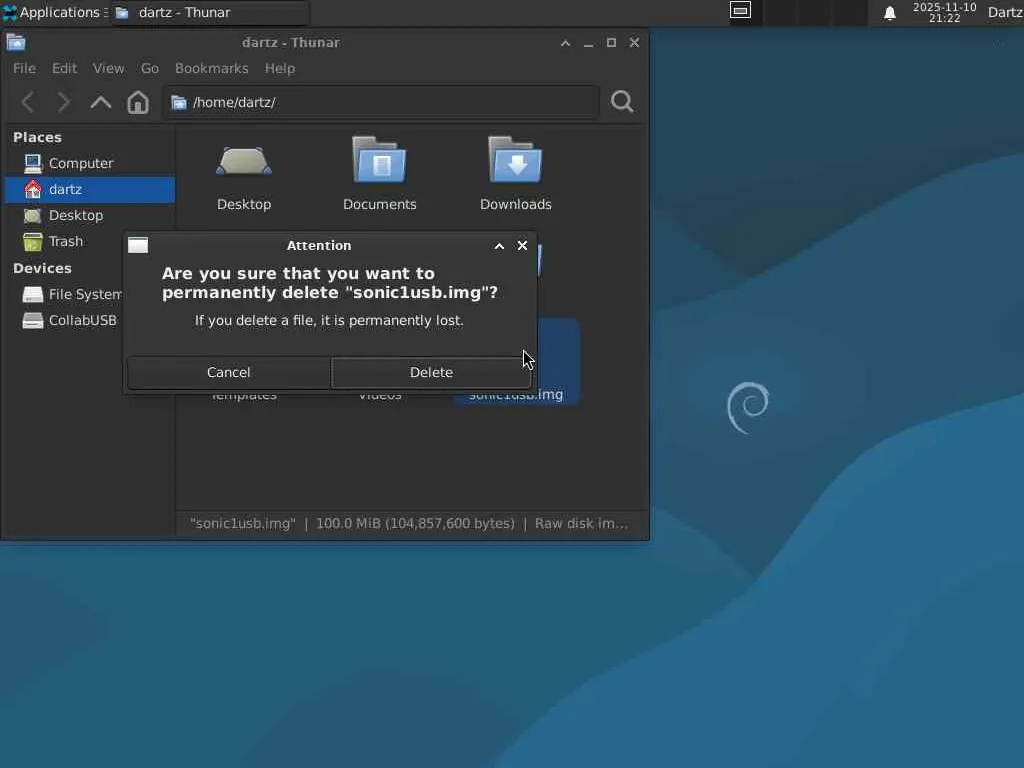Click the Places heading in sidebar

point(37,137)
